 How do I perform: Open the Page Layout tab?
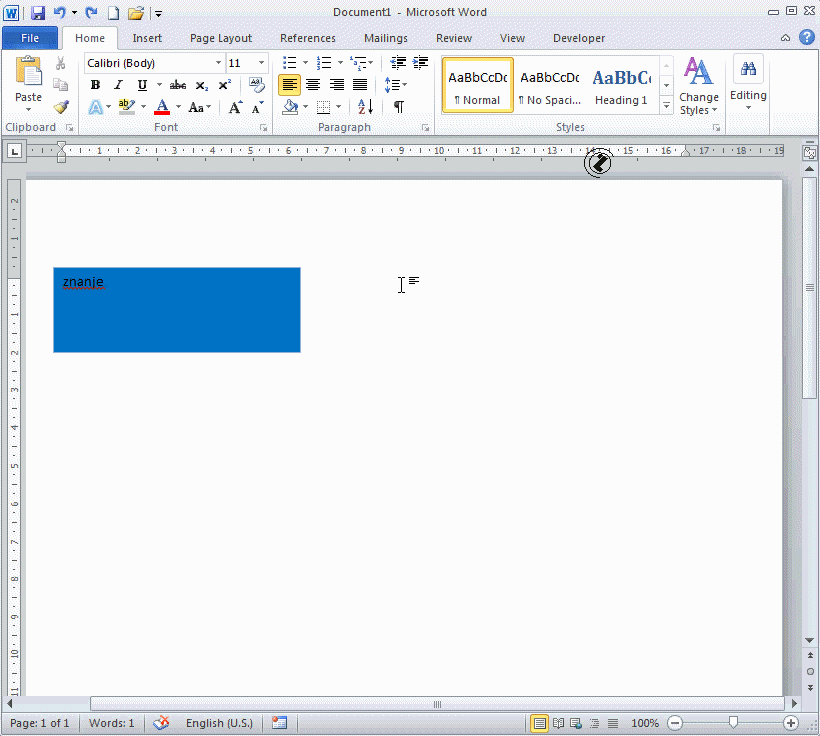click(x=221, y=38)
